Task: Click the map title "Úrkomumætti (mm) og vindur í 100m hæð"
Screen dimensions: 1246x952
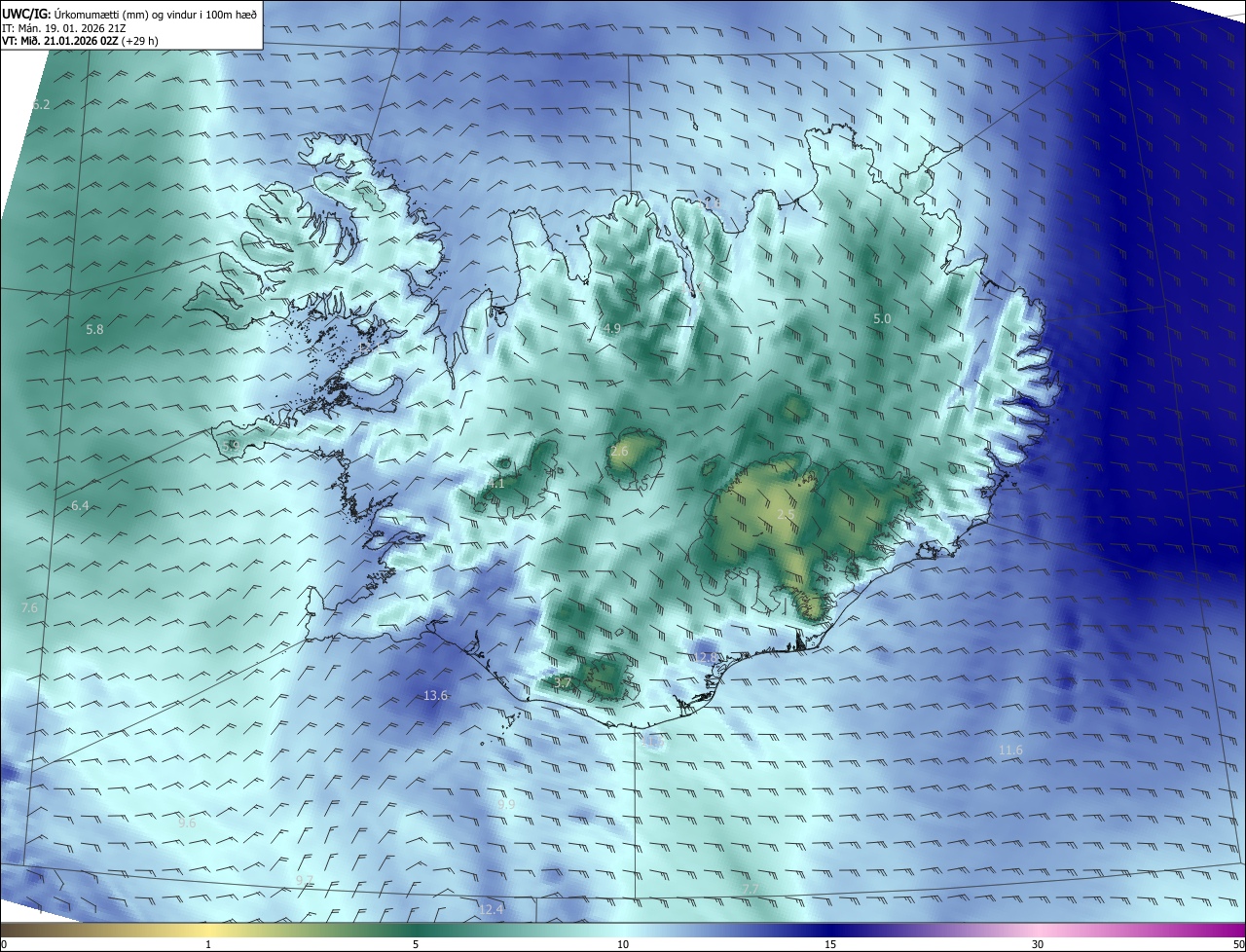Action: [x=156, y=13]
